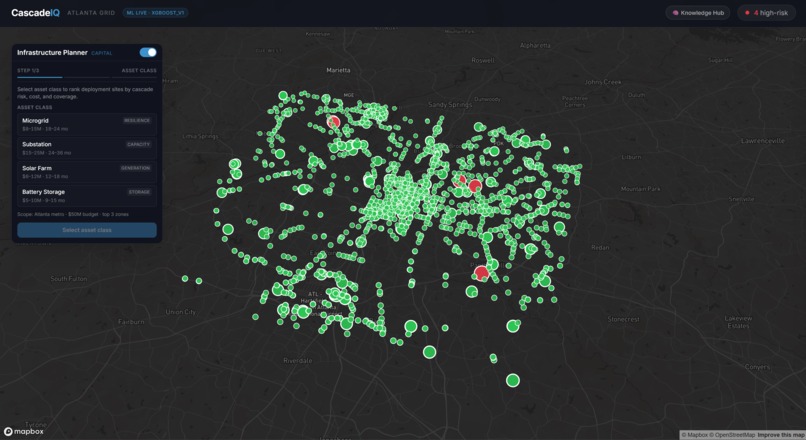Click the Riverdale map label
Viewport: 806px width, 440px height.
coord(298,360)
